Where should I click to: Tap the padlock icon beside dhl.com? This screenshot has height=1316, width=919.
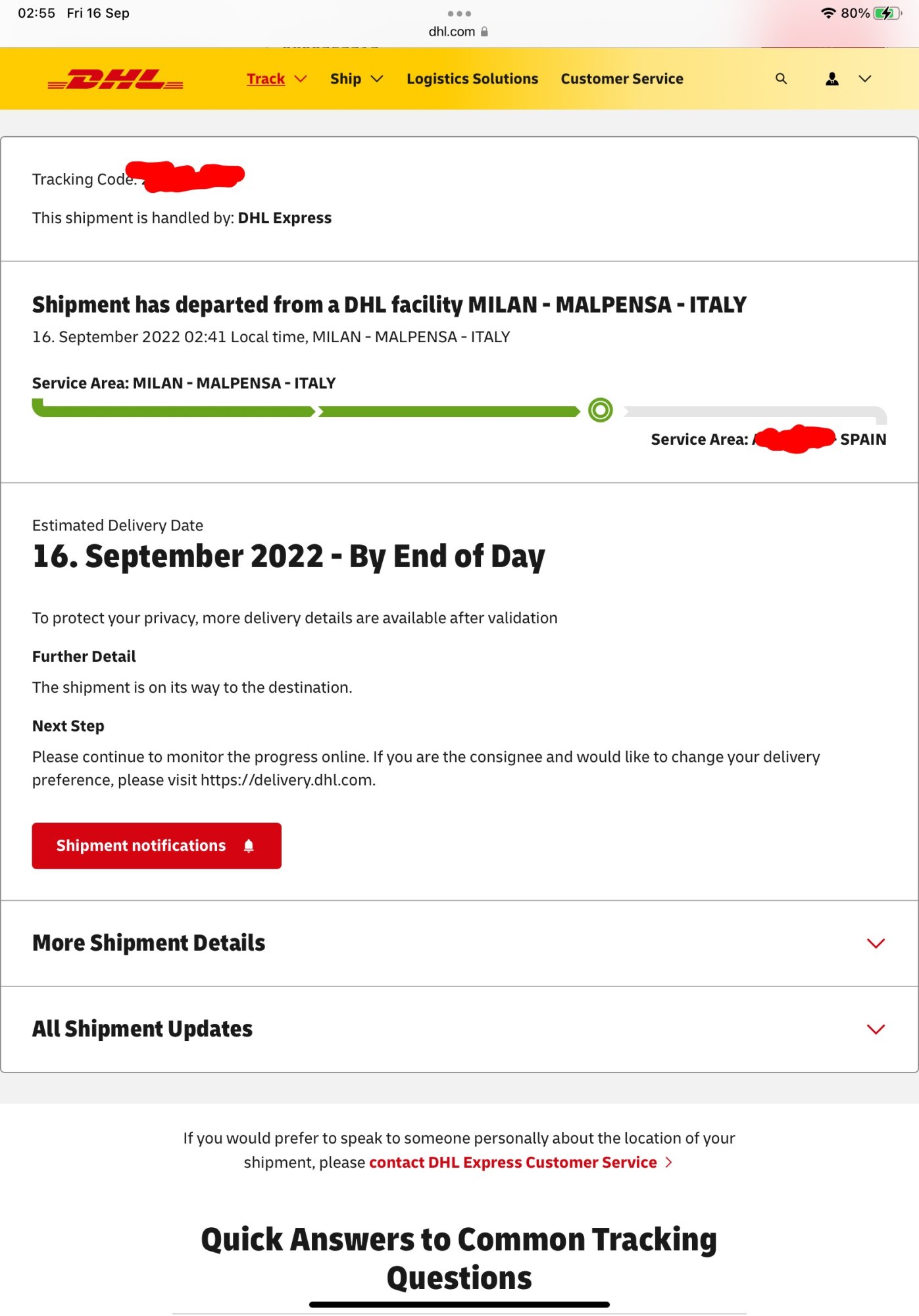pyautogui.click(x=484, y=32)
